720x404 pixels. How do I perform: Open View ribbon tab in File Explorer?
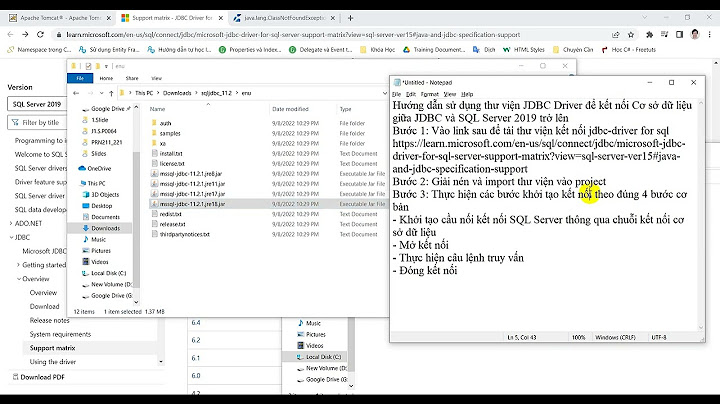157,78
